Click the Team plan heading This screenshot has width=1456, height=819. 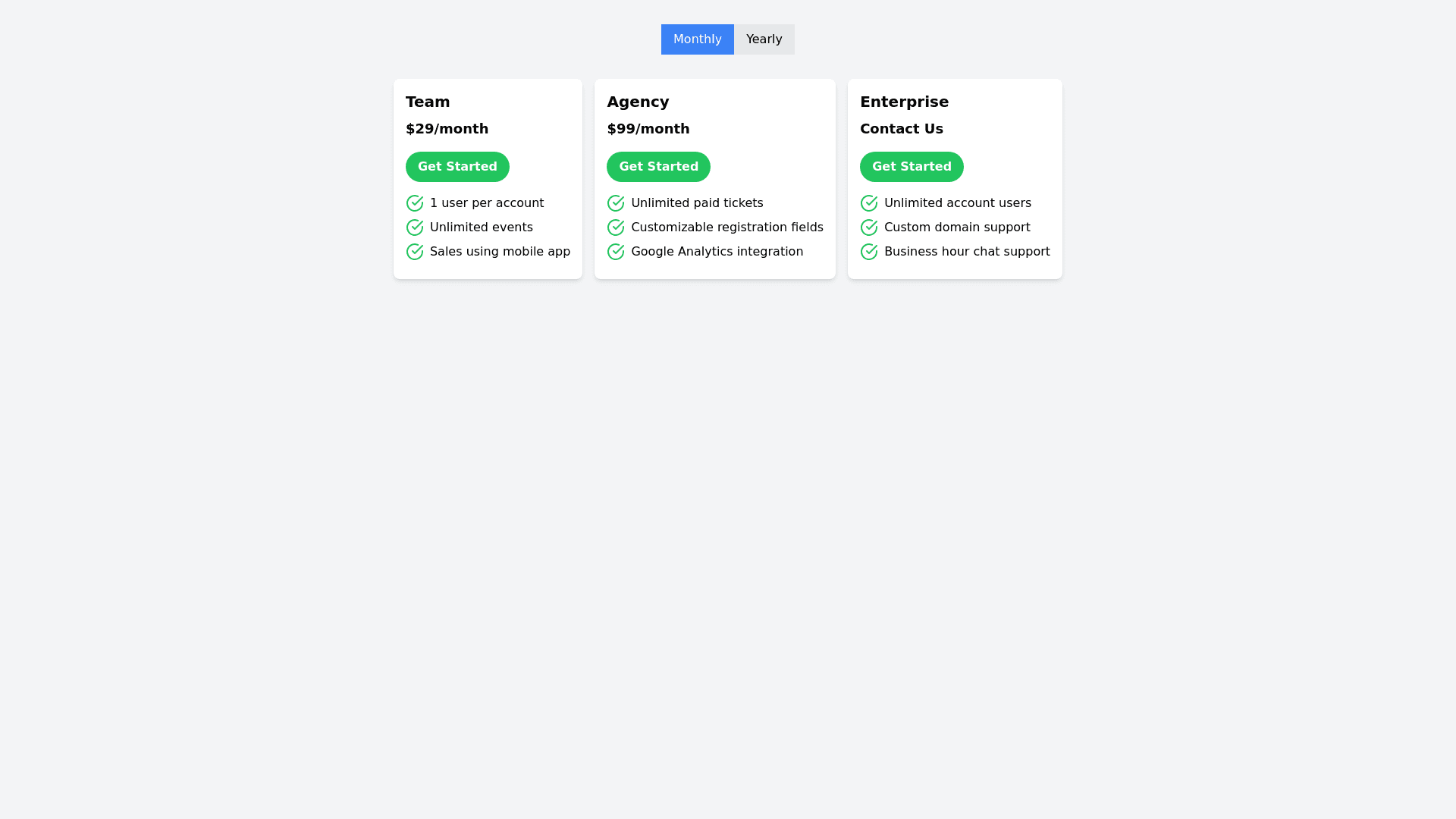[428, 102]
